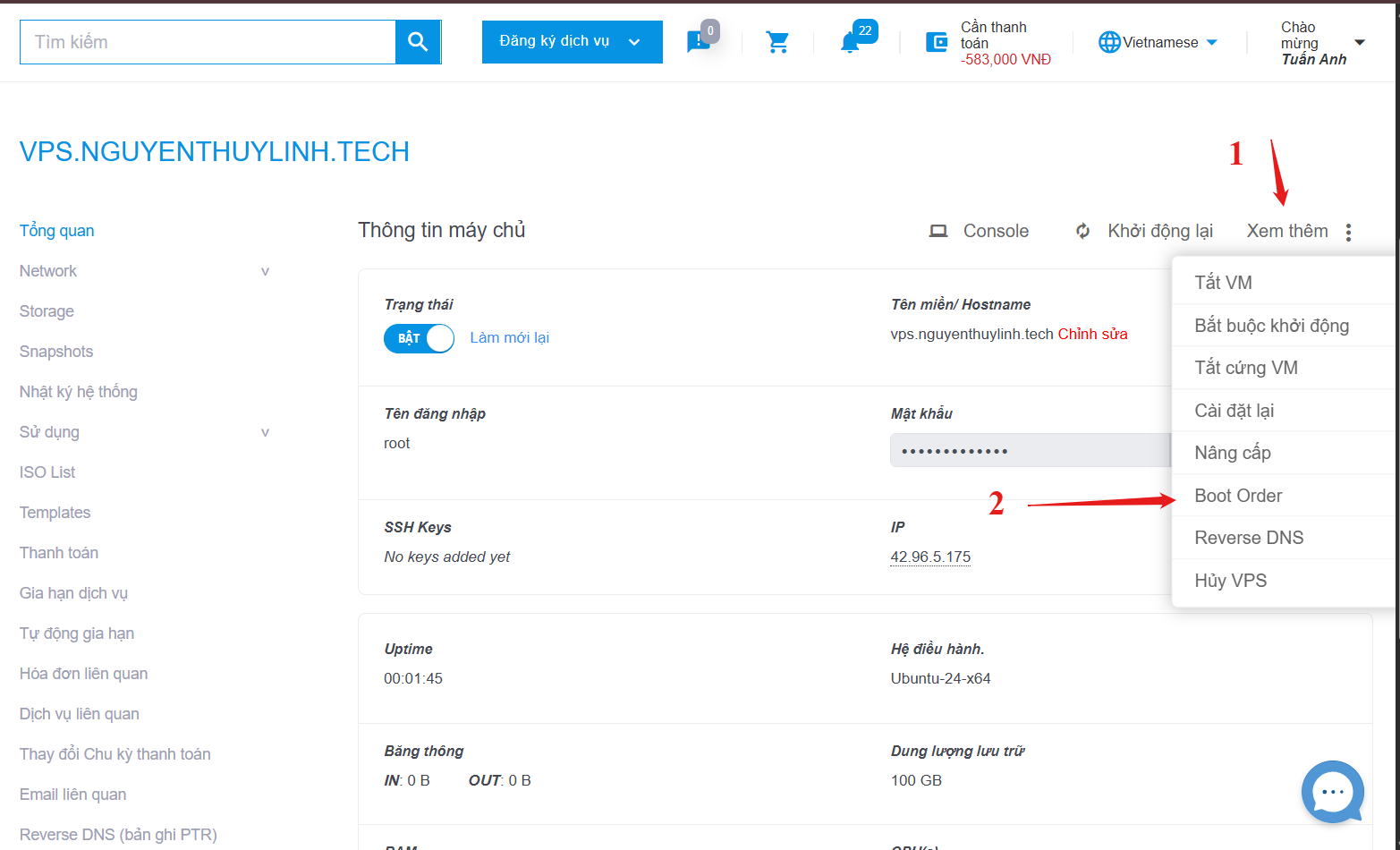
Task: Select Nâng cấp menu entry
Action: click(x=1284, y=453)
